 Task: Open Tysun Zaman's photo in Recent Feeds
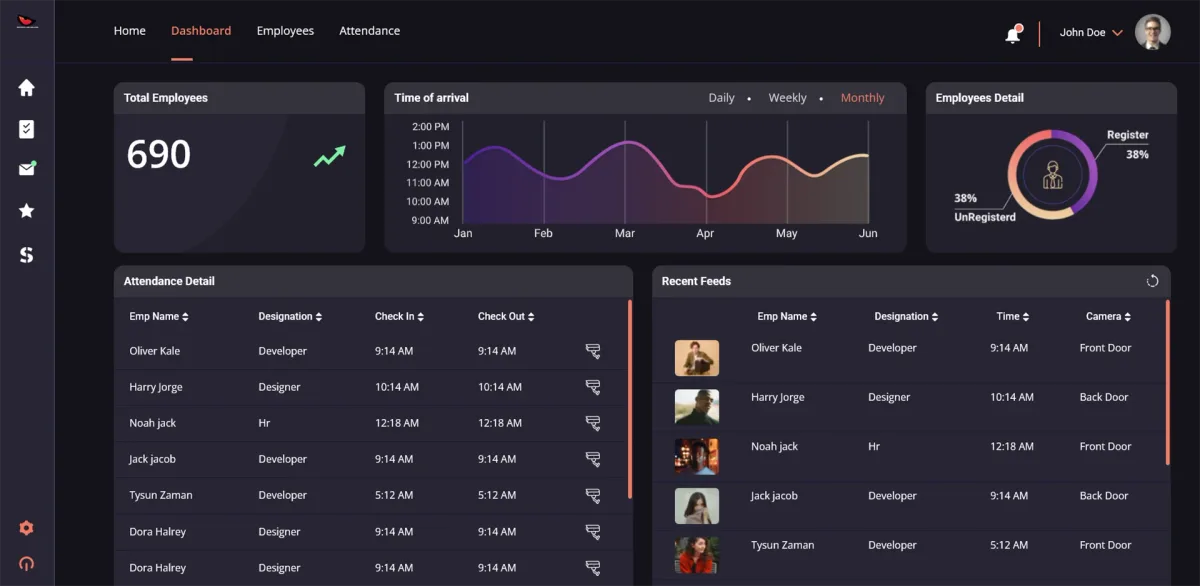(697, 555)
